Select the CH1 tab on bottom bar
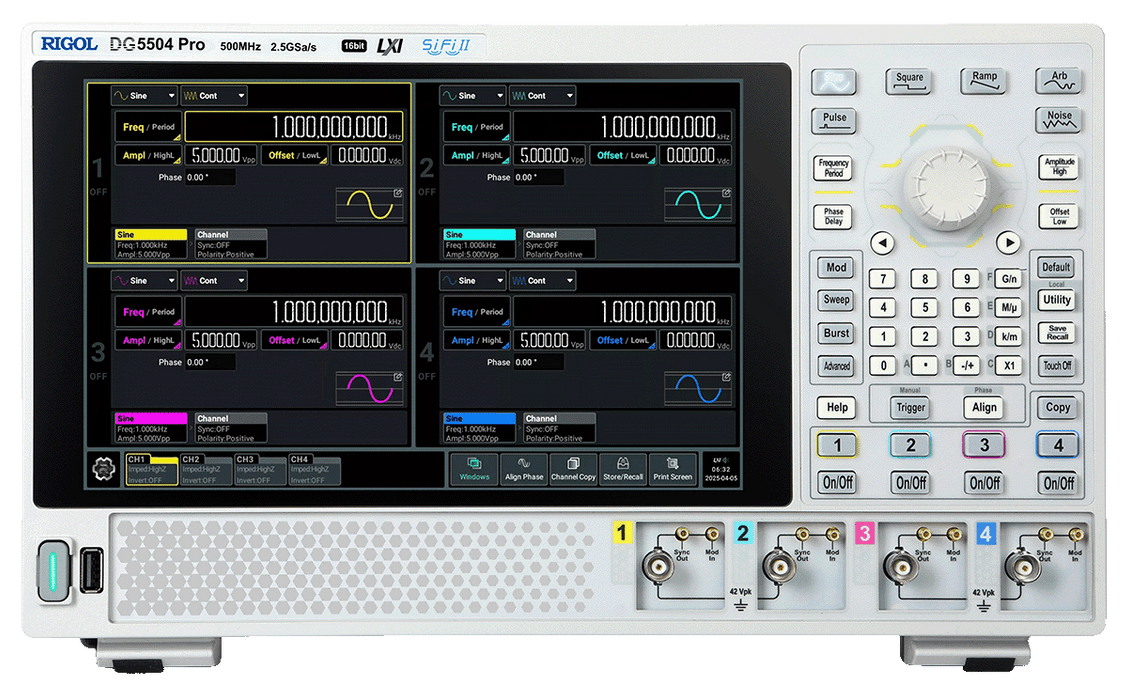Viewport: 1129px width, 700px height. [x=151, y=470]
